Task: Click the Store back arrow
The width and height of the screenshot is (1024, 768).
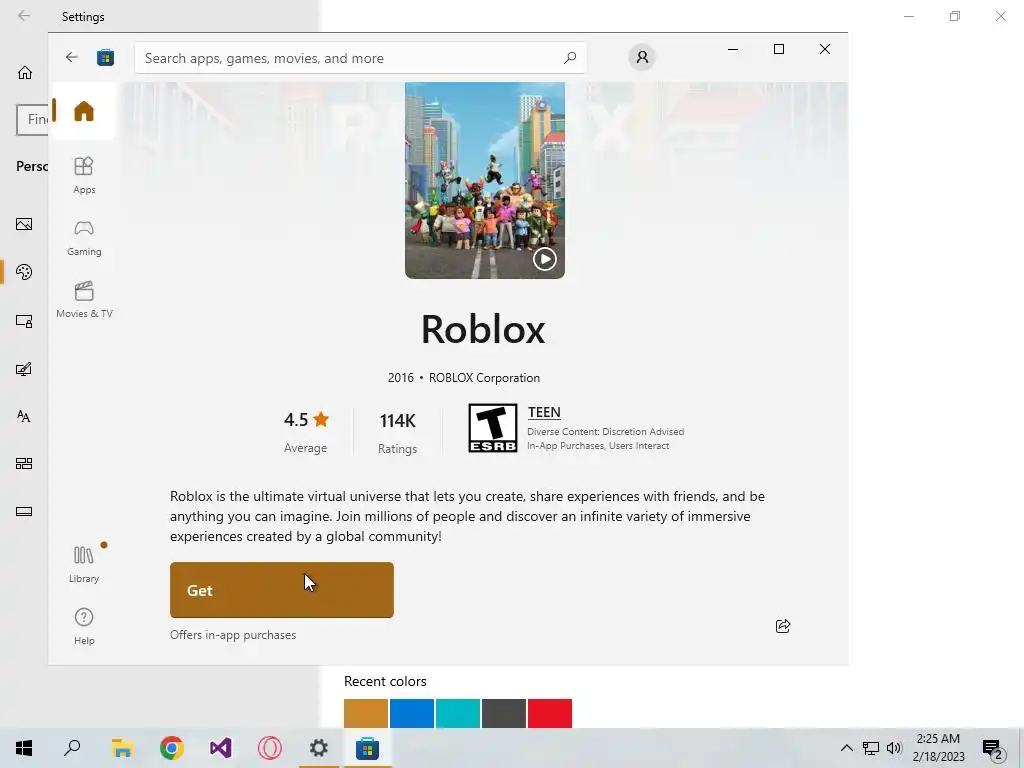Action: coord(71,57)
